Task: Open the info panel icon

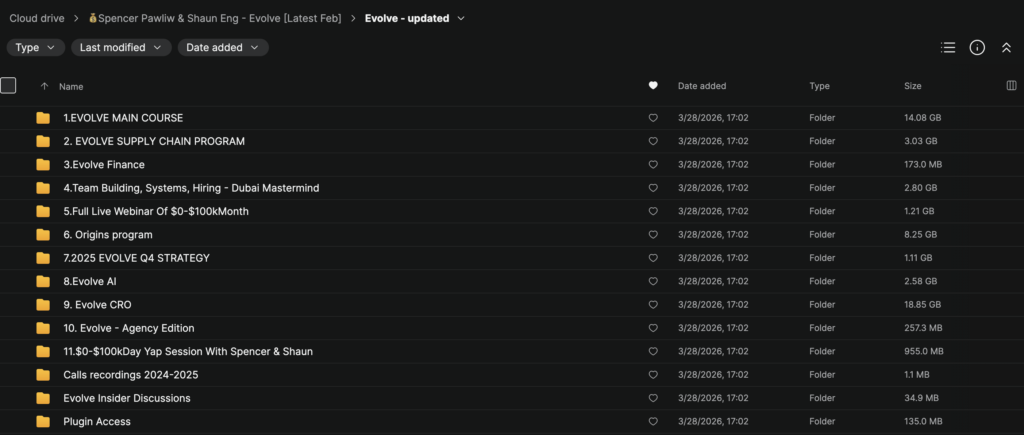Action: 977,47
